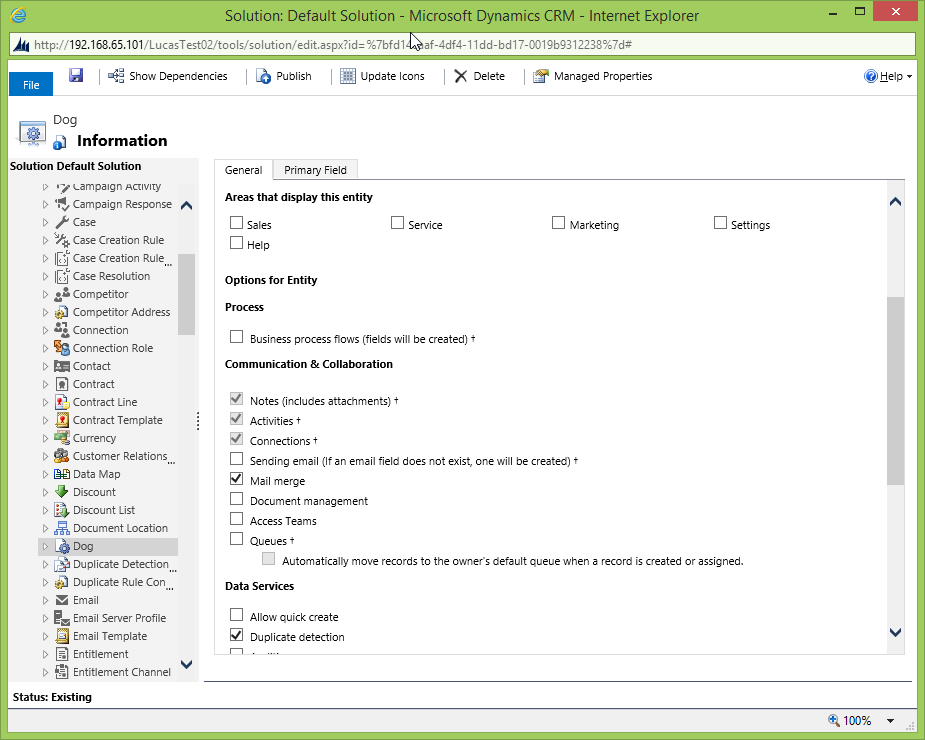Expand the Contact tree node

pyautogui.click(x=45, y=366)
